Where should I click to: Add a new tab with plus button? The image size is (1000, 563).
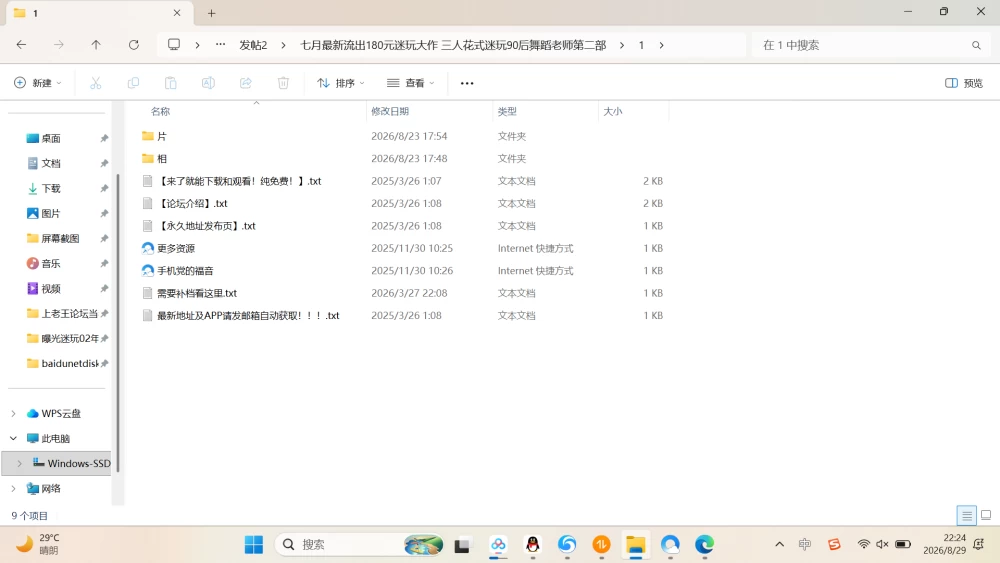pyautogui.click(x=211, y=13)
